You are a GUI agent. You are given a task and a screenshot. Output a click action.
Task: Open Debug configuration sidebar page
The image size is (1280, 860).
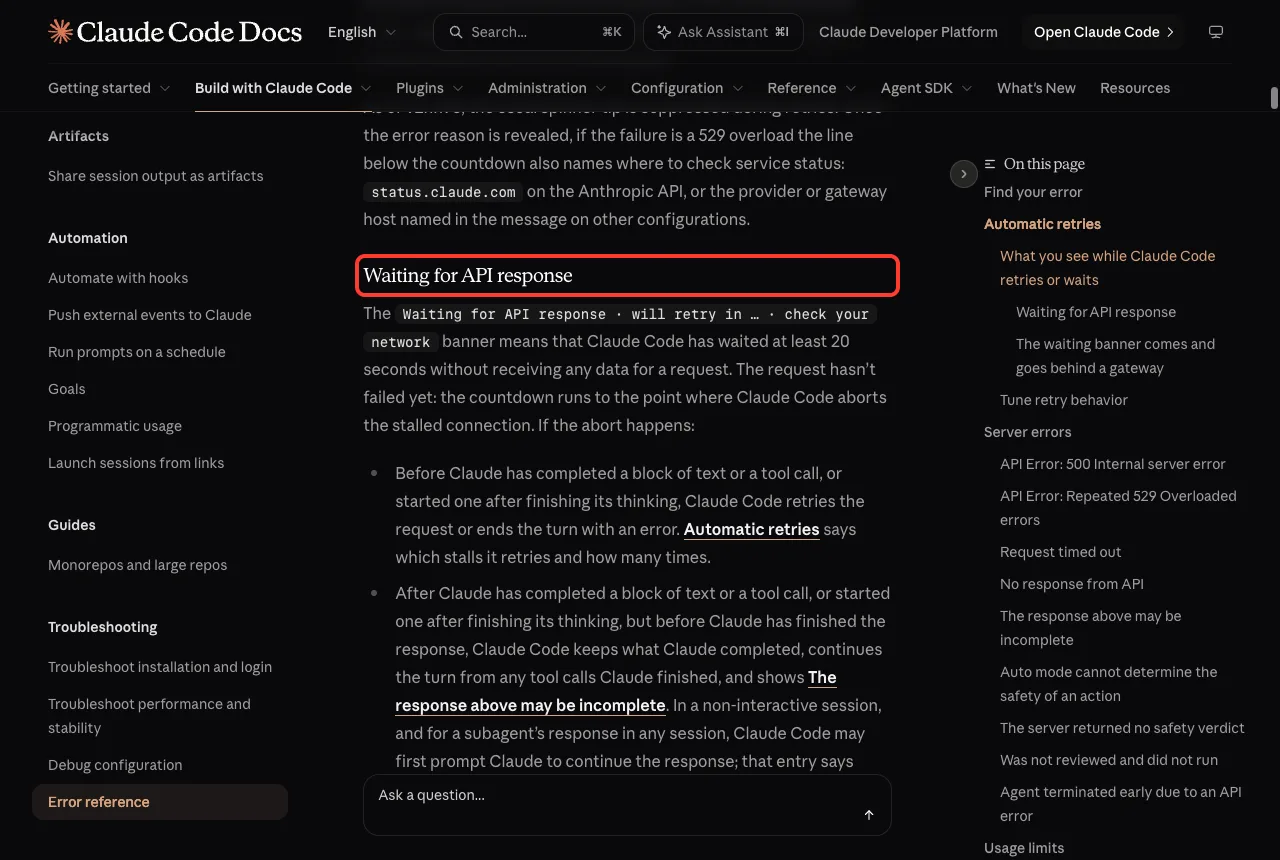pyautogui.click(x=115, y=765)
